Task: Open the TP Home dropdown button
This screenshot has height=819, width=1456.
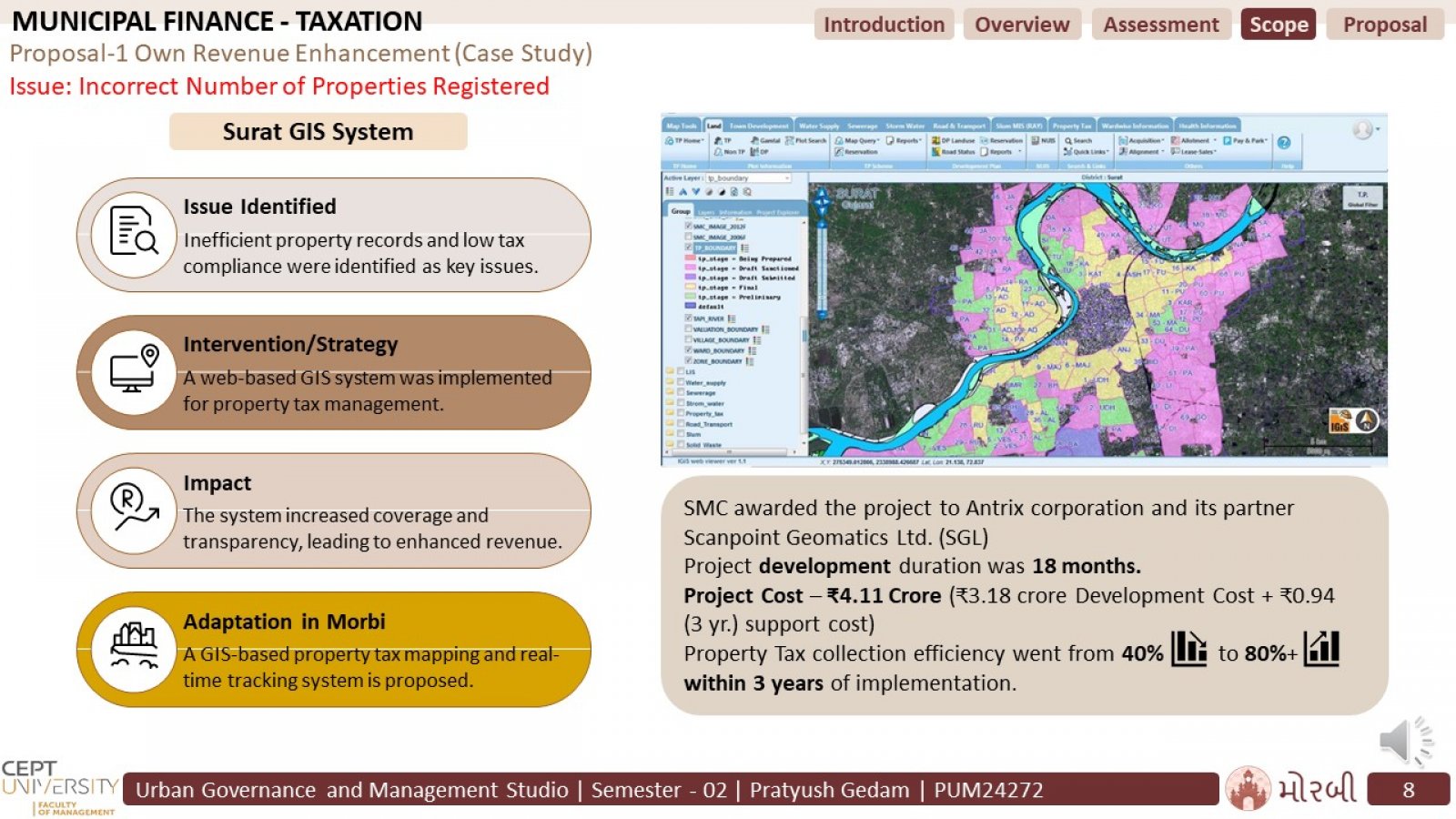Action: pos(684,141)
